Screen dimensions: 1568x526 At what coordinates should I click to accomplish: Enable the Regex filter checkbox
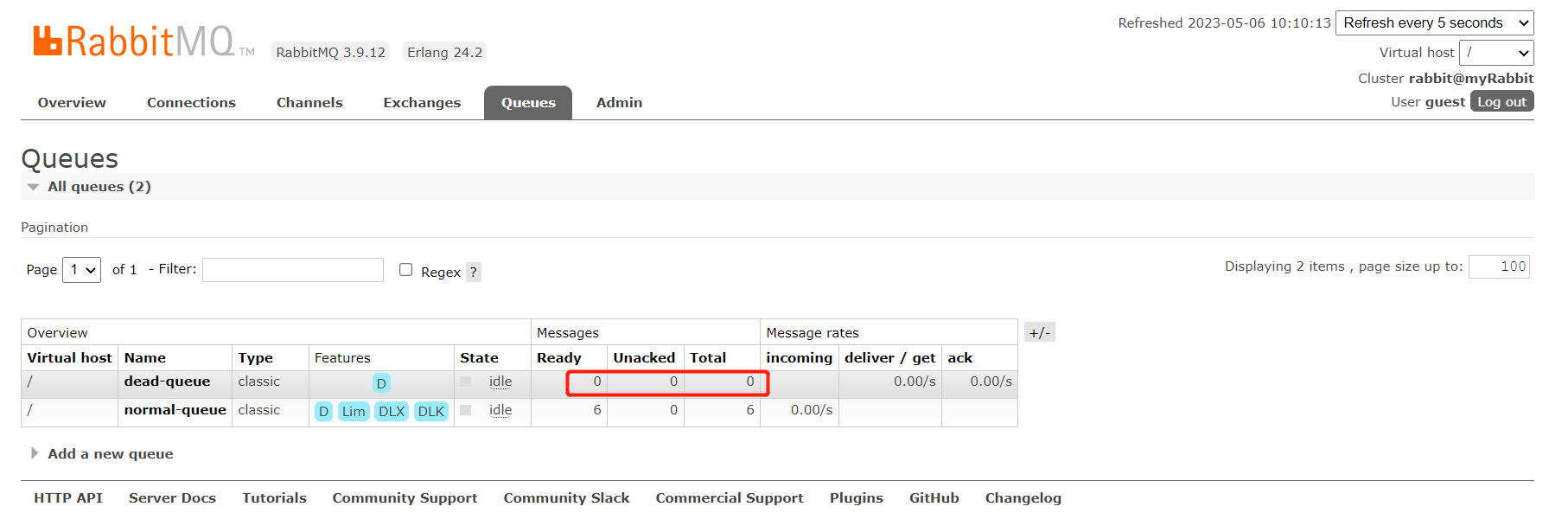tap(405, 270)
